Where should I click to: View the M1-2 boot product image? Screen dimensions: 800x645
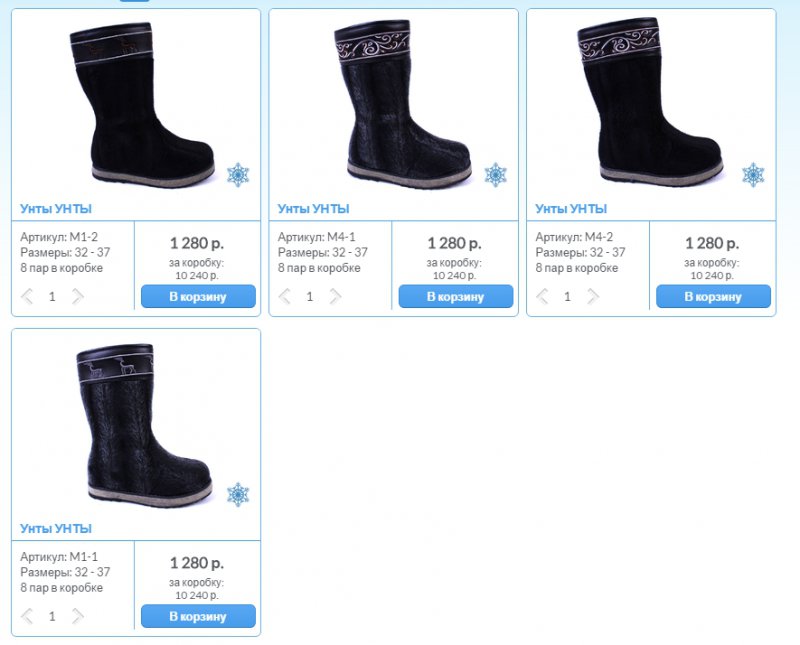pyautogui.click(x=142, y=105)
